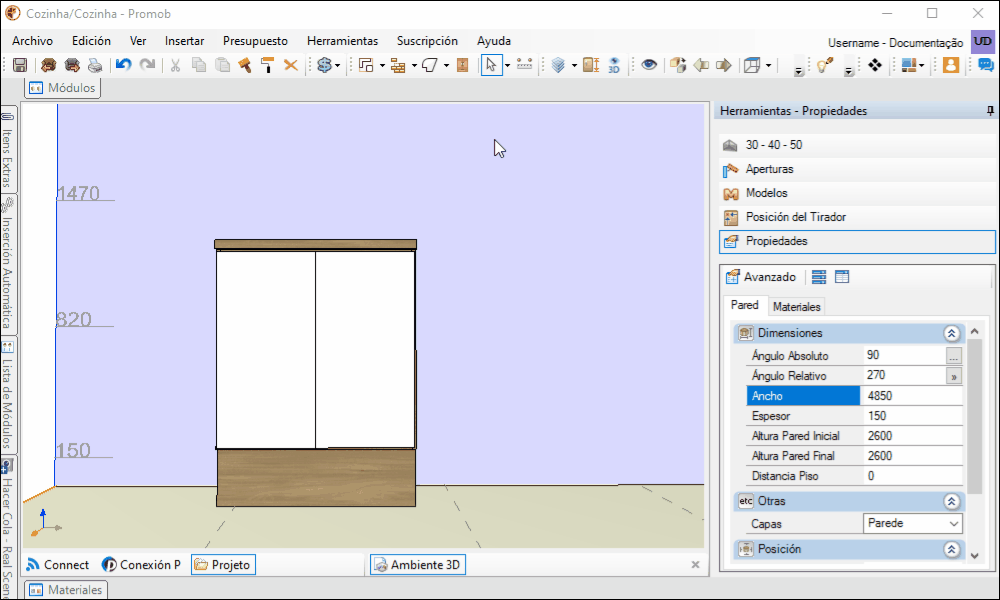
Task: Collapse the Posición section
Action: tap(952, 549)
